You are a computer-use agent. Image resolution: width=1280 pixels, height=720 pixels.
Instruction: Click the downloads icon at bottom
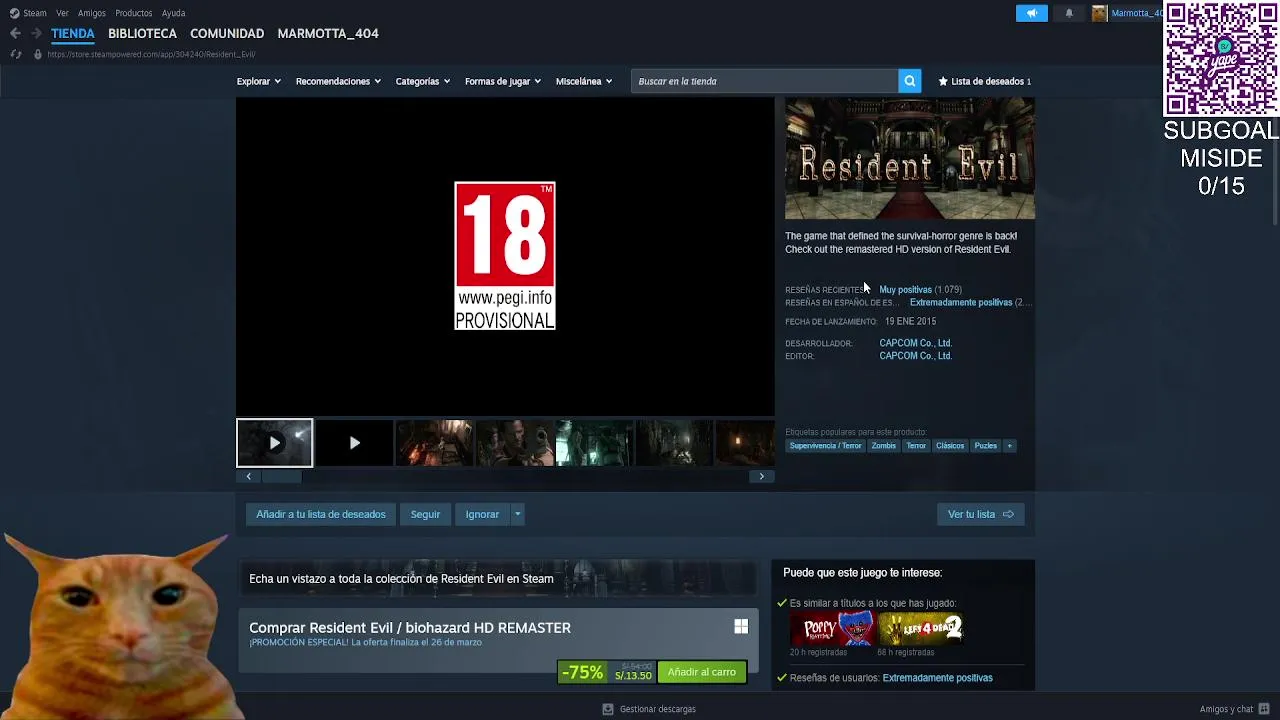607,709
